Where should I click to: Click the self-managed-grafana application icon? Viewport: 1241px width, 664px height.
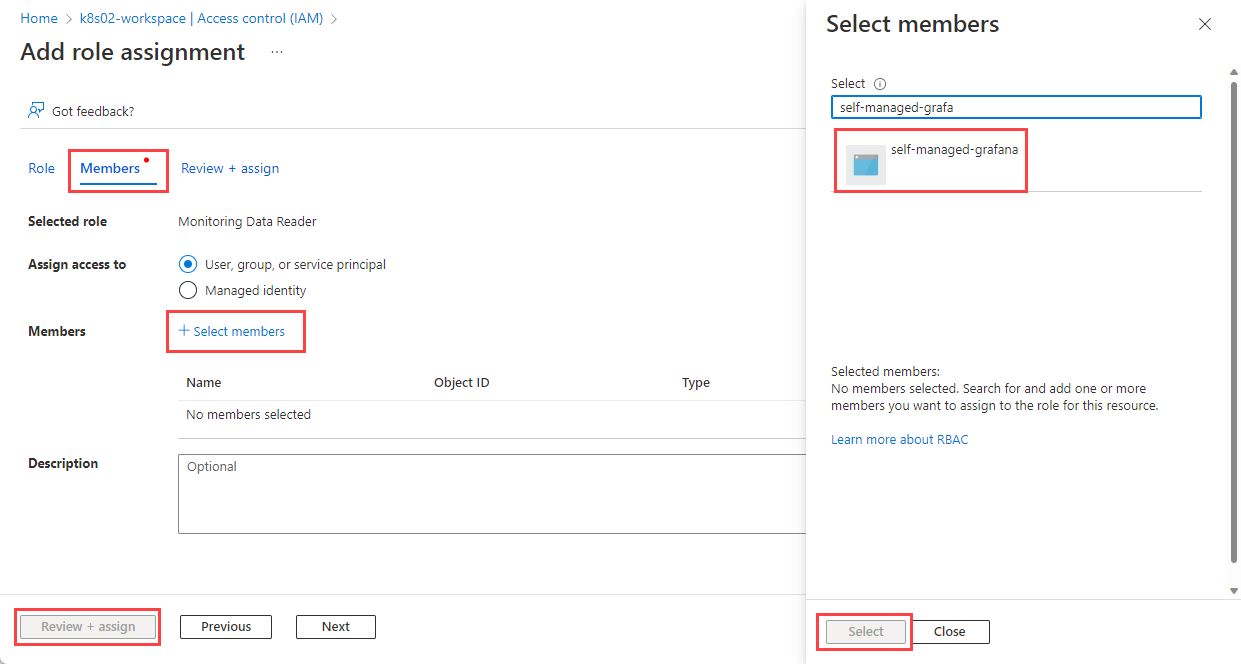(x=865, y=165)
